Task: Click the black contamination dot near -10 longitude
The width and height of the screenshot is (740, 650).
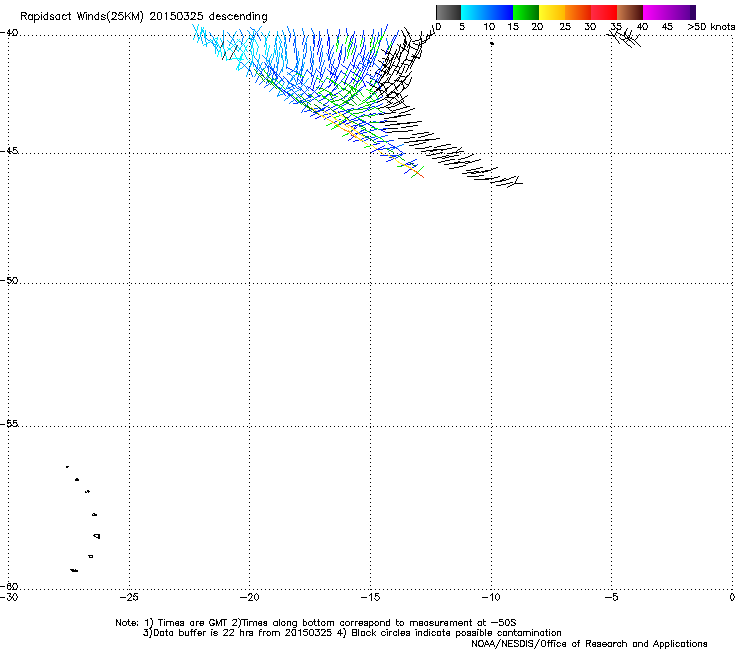Action: [492, 43]
